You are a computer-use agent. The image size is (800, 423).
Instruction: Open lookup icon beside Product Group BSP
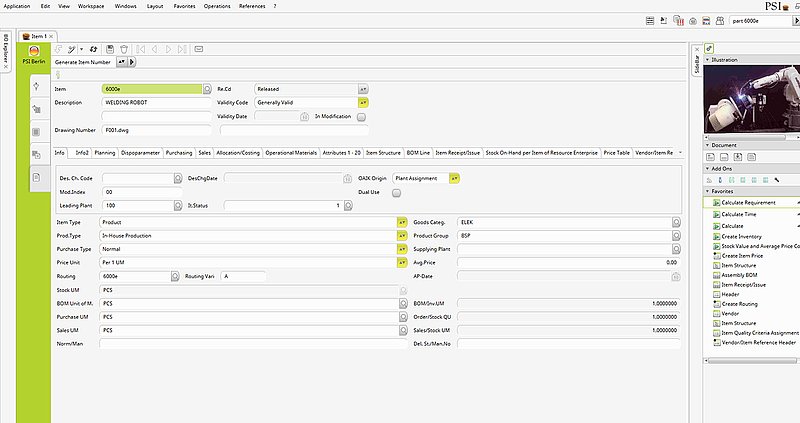click(676, 236)
